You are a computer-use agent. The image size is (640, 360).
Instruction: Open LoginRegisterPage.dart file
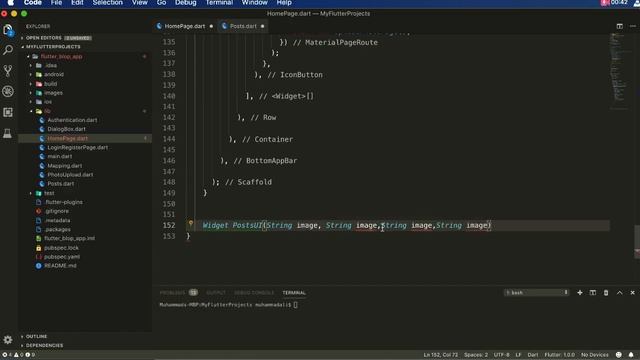(78, 147)
